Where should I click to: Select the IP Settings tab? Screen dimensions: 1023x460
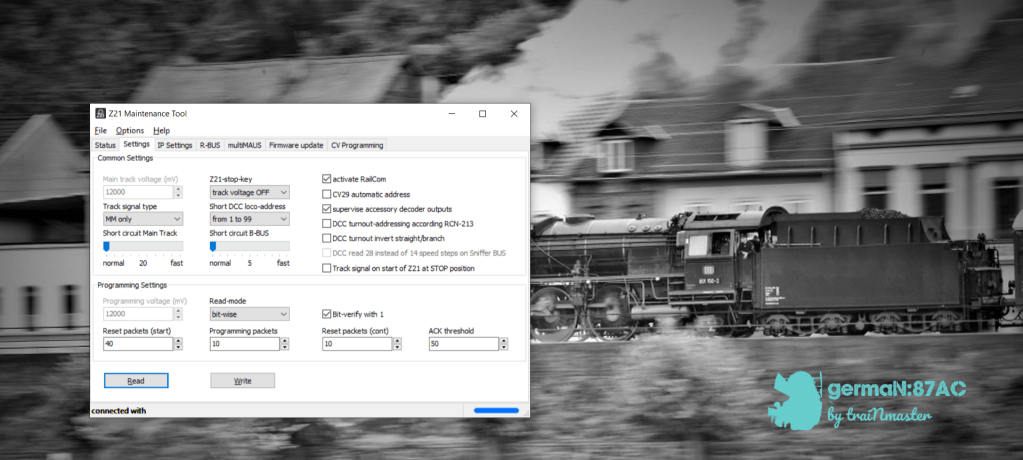point(174,145)
